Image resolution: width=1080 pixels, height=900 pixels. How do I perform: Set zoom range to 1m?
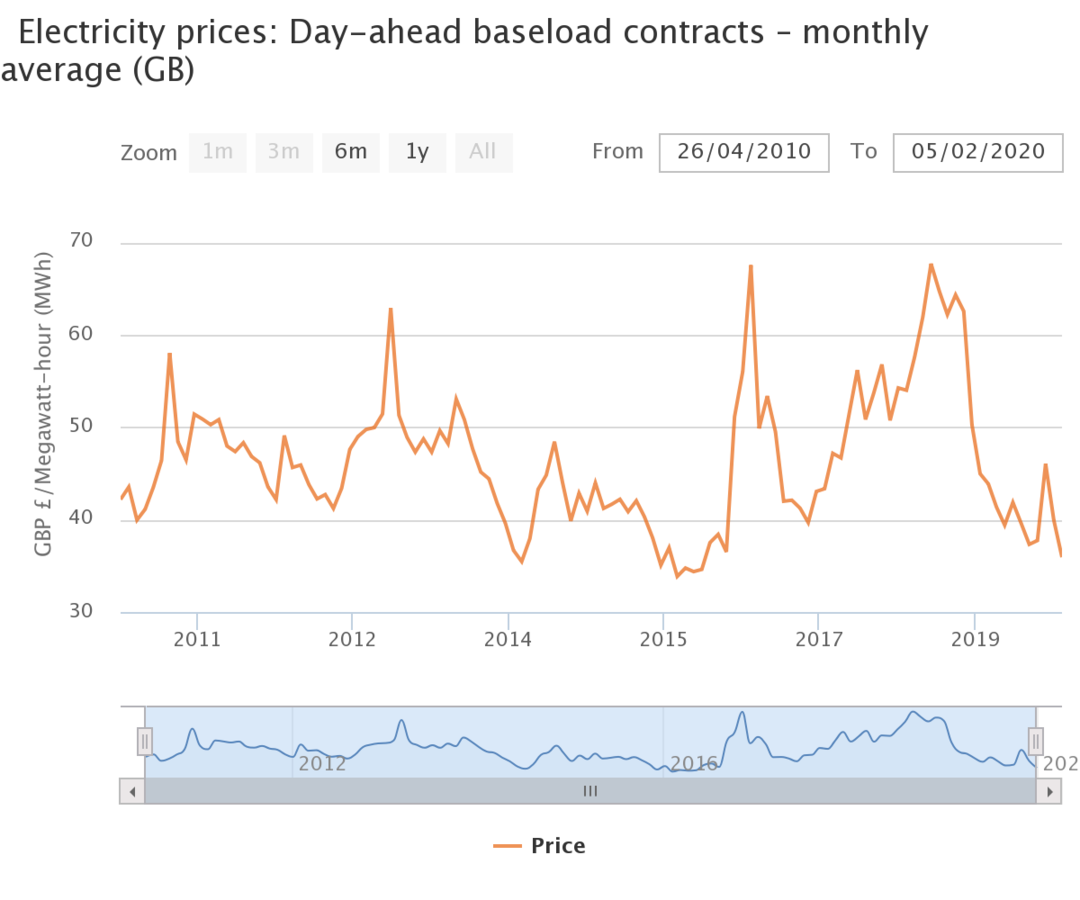click(x=217, y=152)
